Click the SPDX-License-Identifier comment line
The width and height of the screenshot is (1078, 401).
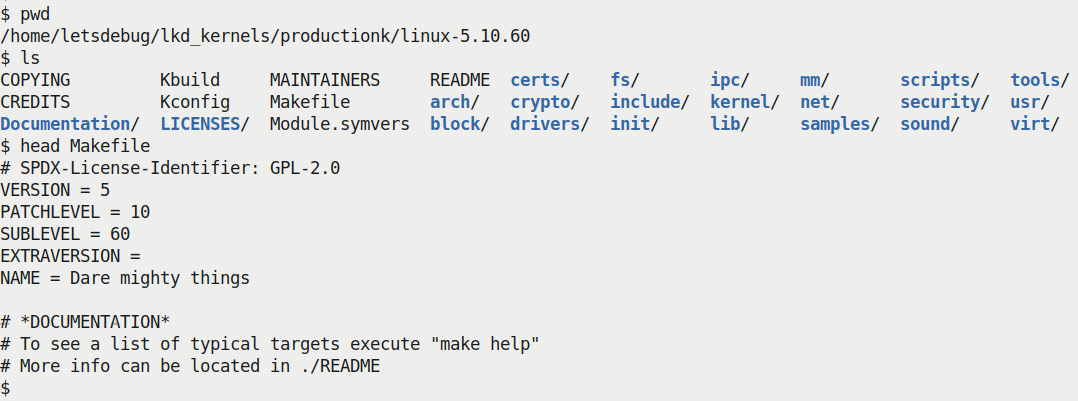(x=170, y=169)
